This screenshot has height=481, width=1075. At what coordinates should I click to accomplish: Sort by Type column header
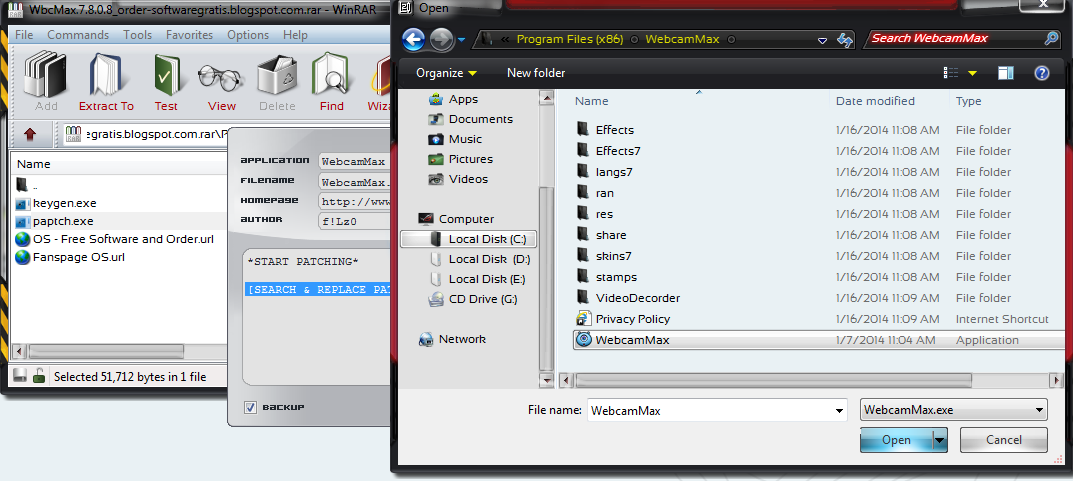pyautogui.click(x=969, y=101)
